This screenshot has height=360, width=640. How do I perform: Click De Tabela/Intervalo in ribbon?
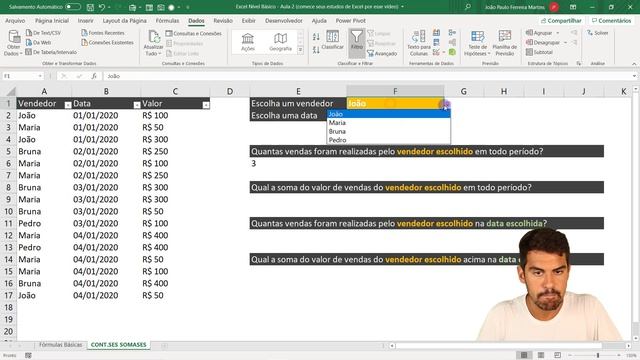[51, 52]
